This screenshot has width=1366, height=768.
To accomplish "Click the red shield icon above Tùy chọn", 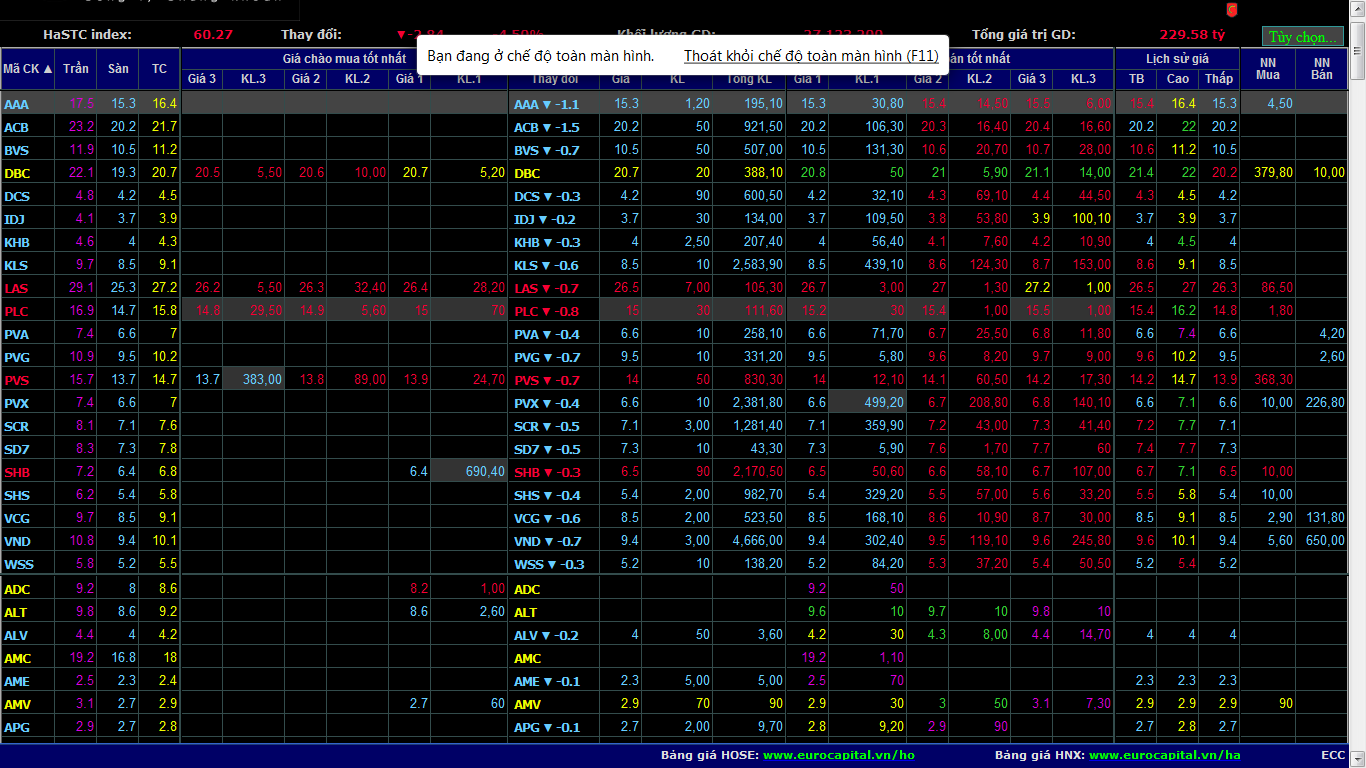I will (x=1232, y=10).
